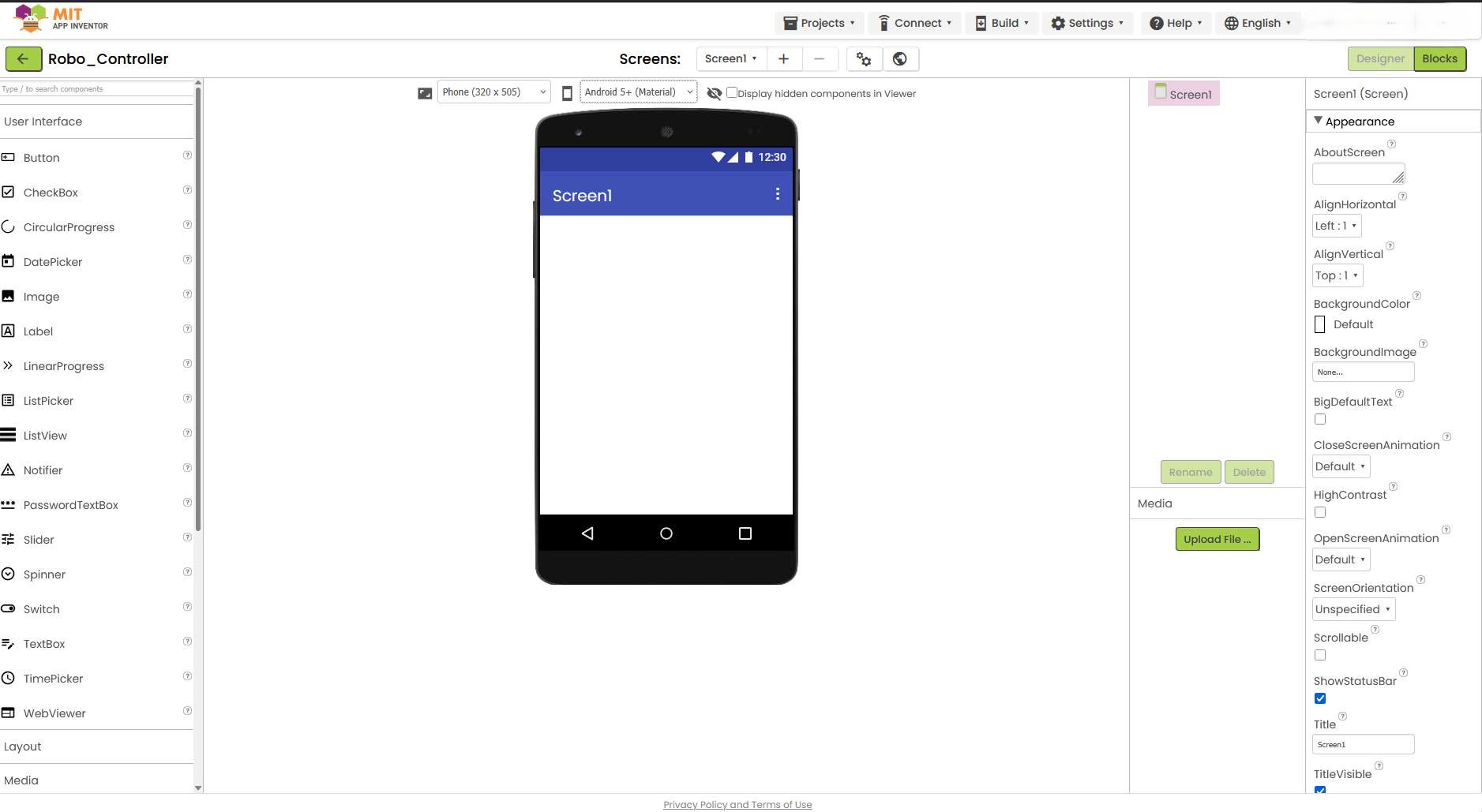Screen dimensions: 1482x812
Task: Select the CheckBox component icon
Action: [9, 192]
